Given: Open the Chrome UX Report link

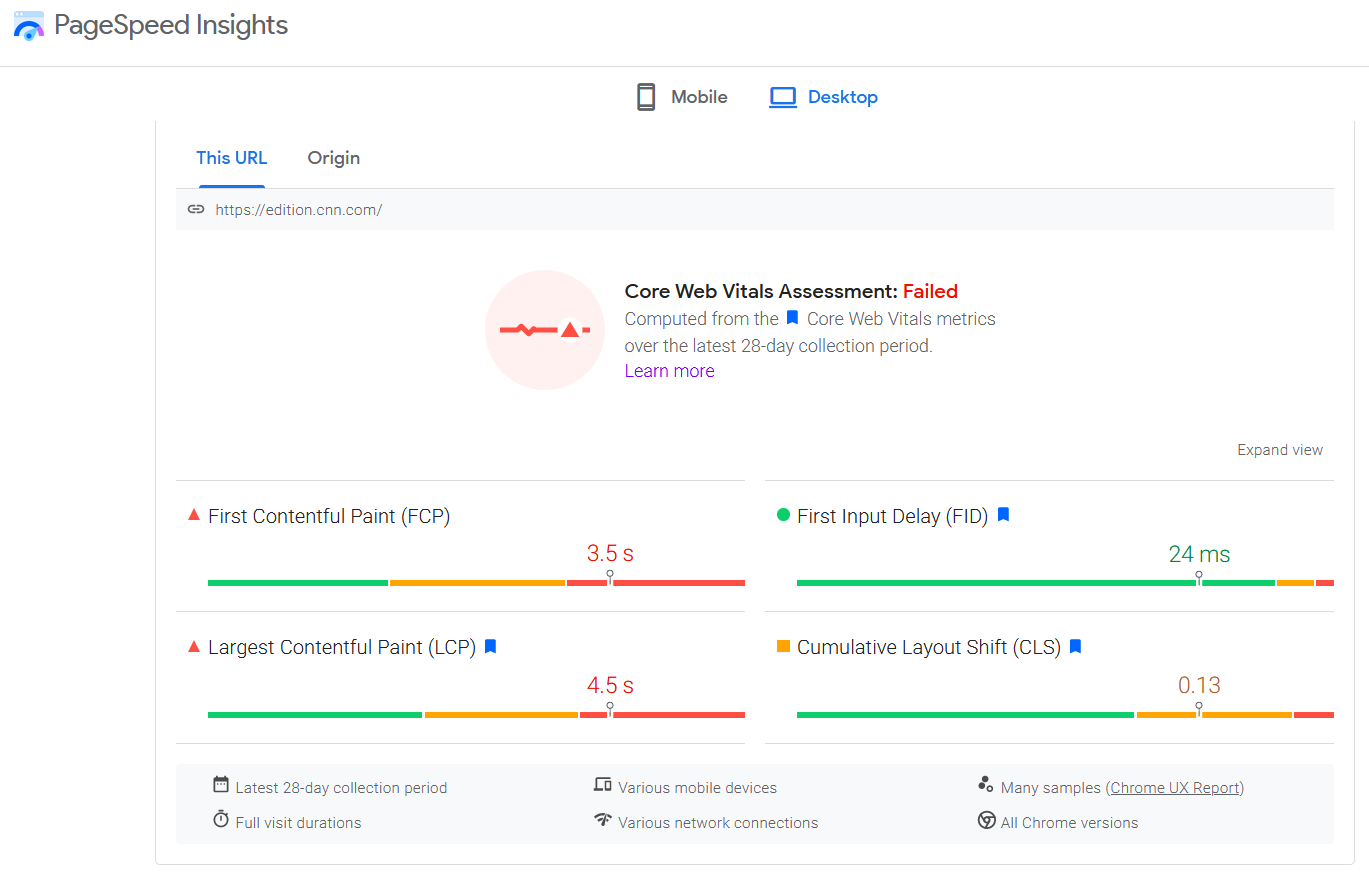Looking at the screenshot, I should point(1175,788).
